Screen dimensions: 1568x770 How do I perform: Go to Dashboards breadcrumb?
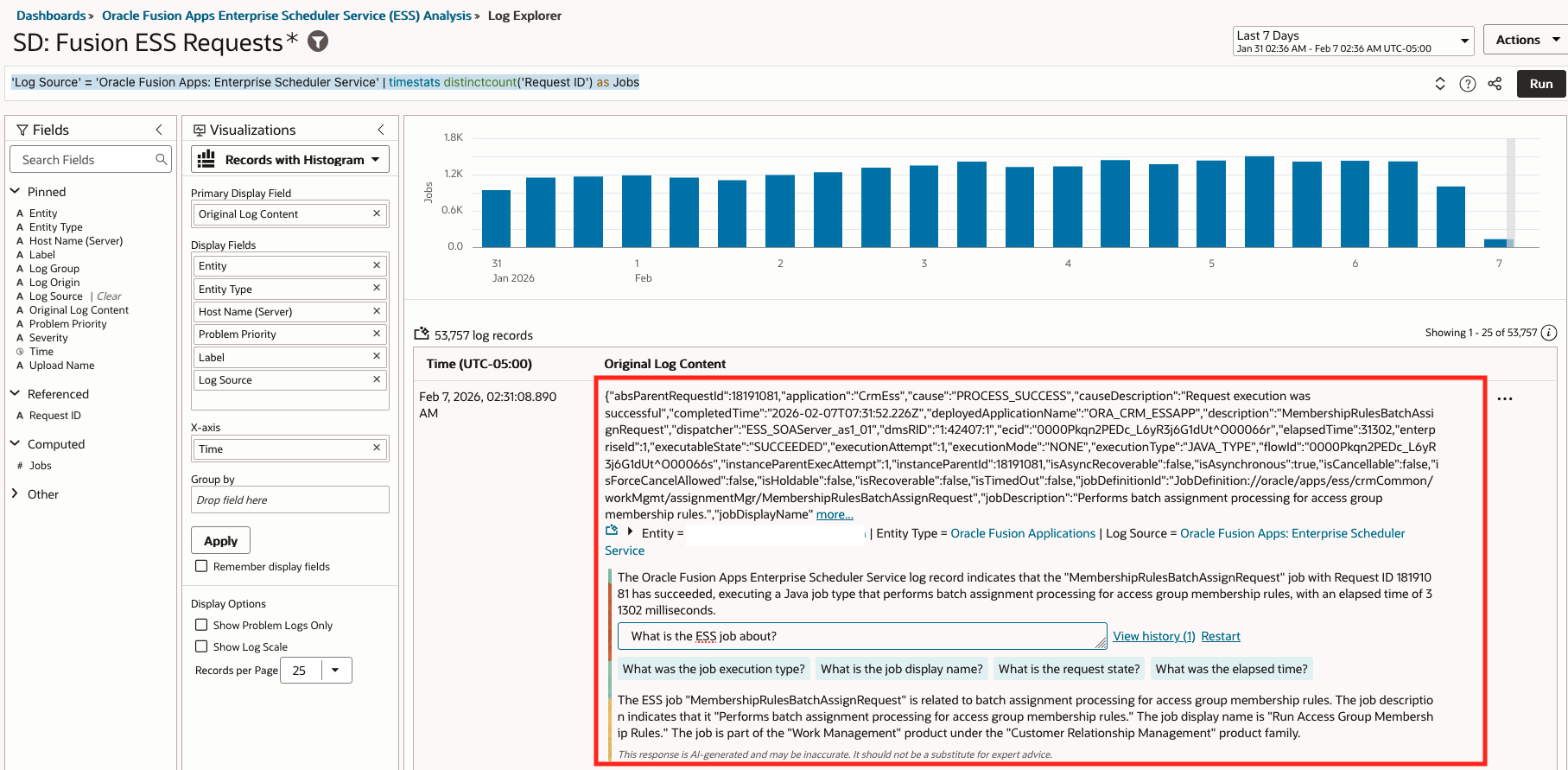[x=51, y=16]
